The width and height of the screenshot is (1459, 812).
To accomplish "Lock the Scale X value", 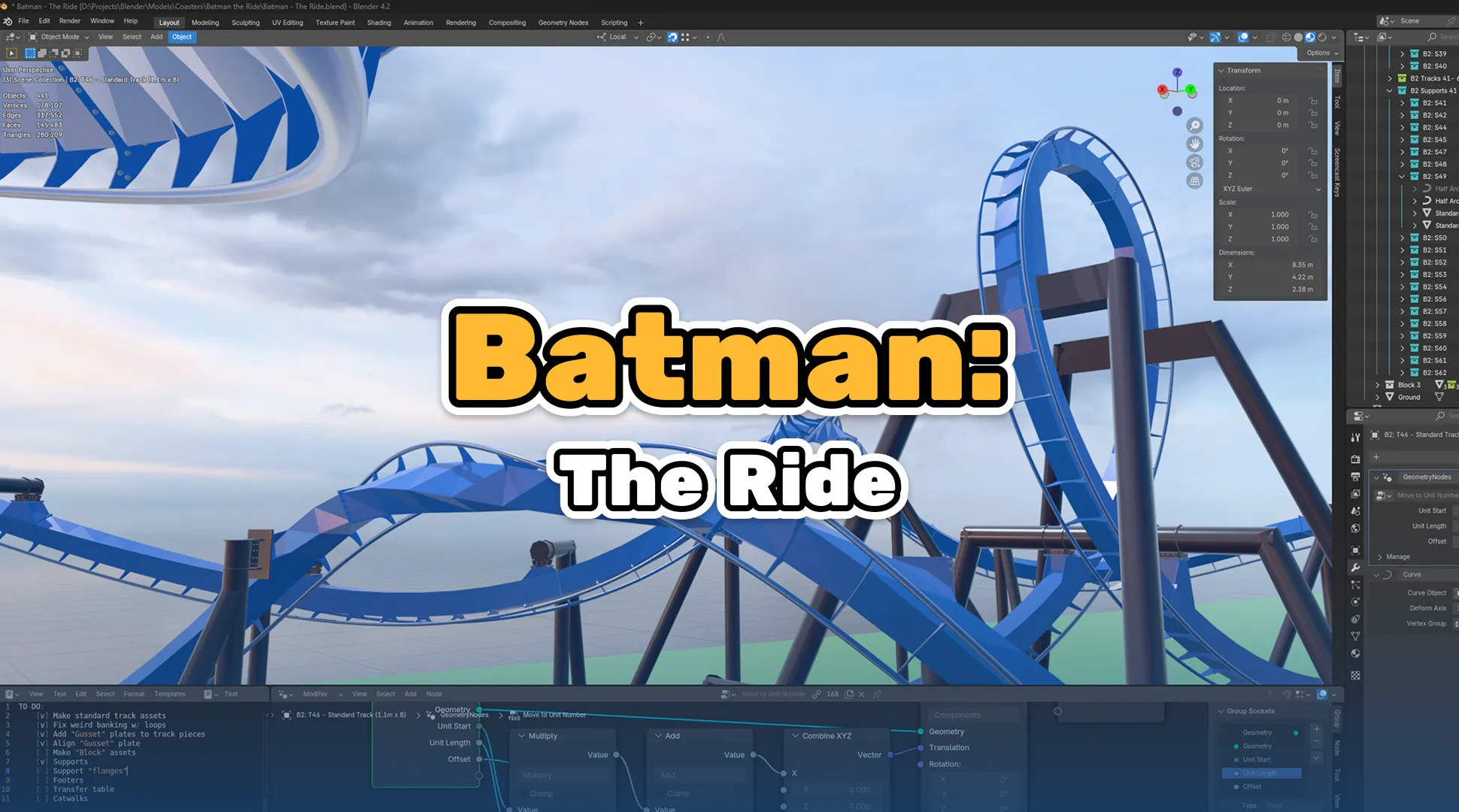I will (x=1312, y=214).
